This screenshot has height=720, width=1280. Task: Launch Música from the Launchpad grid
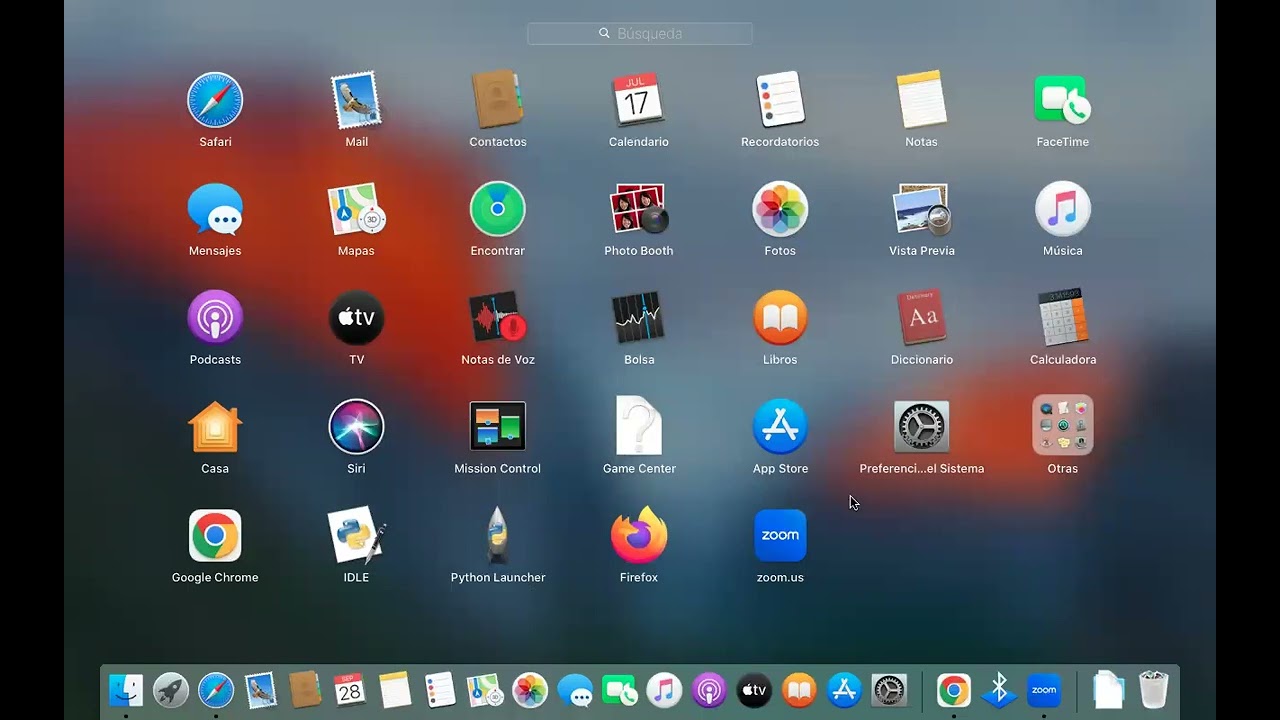(x=1062, y=209)
